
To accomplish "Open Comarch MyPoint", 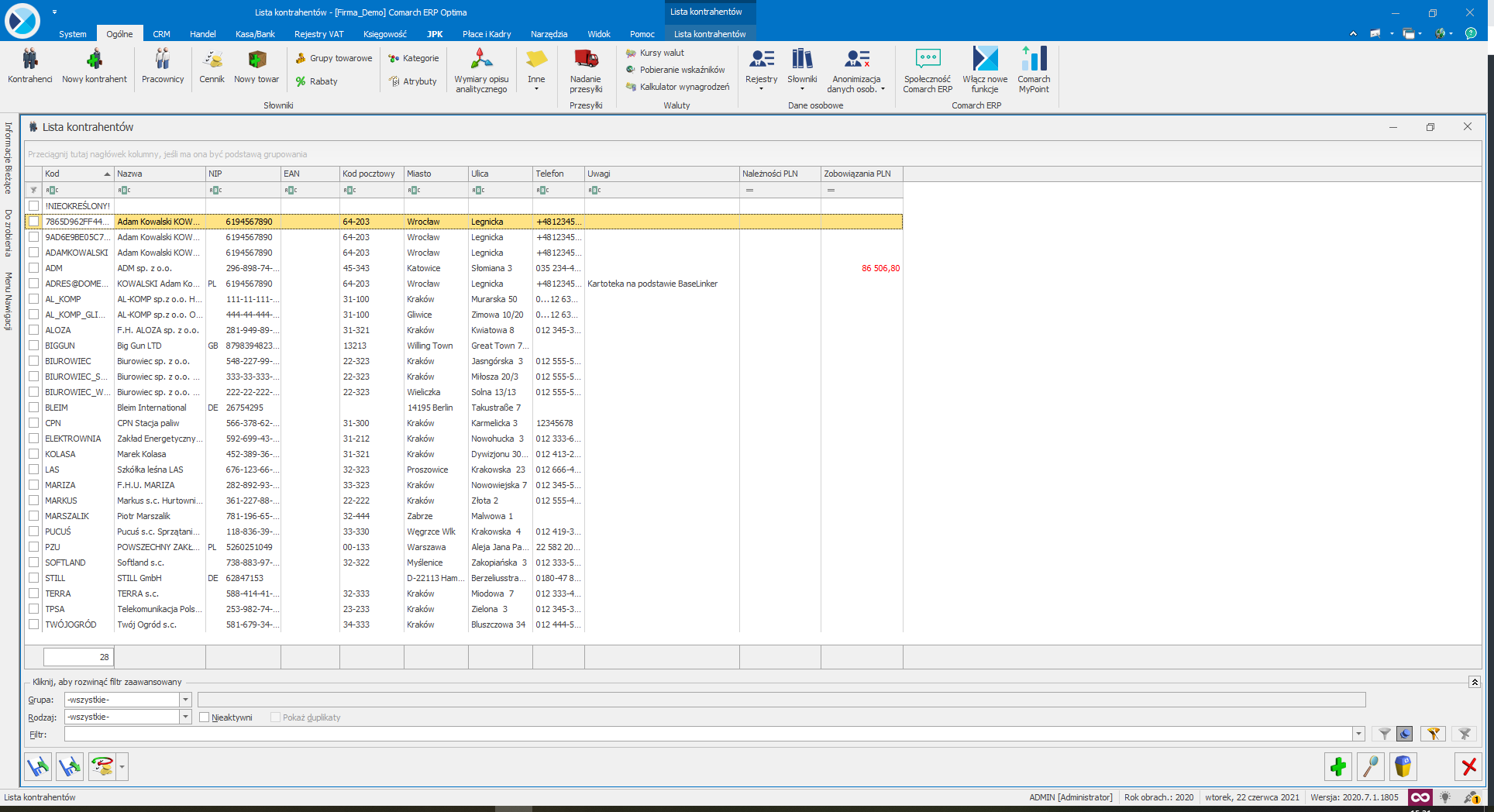I will coord(1034,70).
